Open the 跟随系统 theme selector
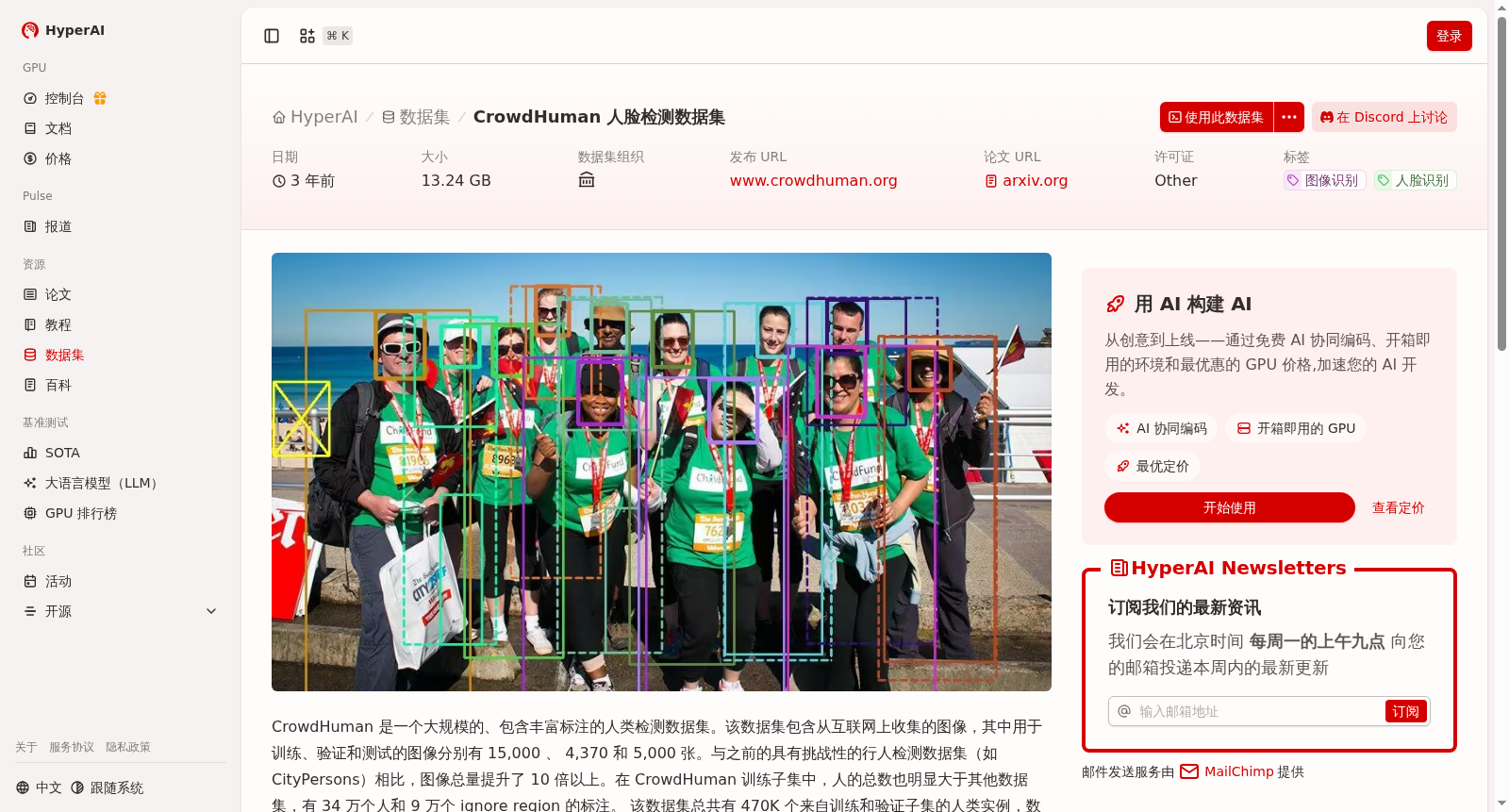1509x812 pixels. coord(107,787)
